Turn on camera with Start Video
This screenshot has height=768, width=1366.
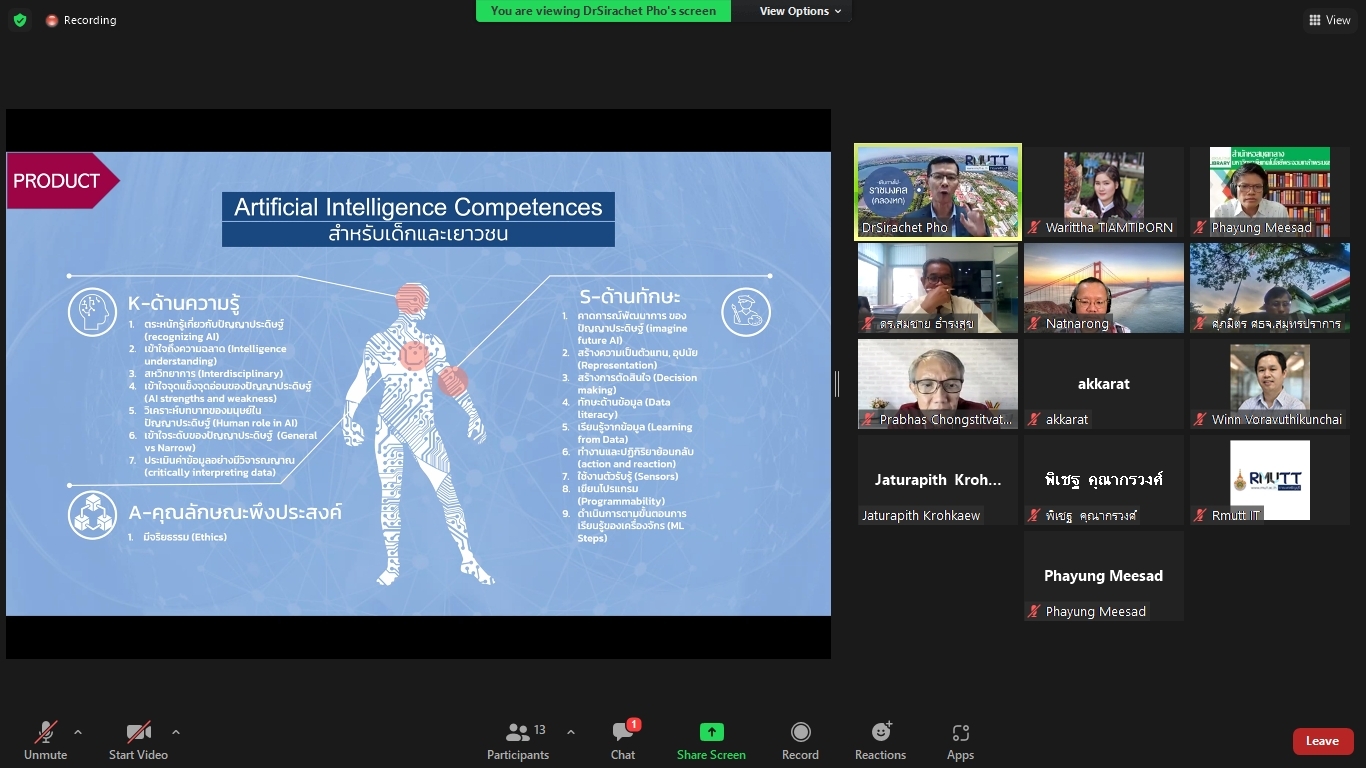(x=138, y=741)
